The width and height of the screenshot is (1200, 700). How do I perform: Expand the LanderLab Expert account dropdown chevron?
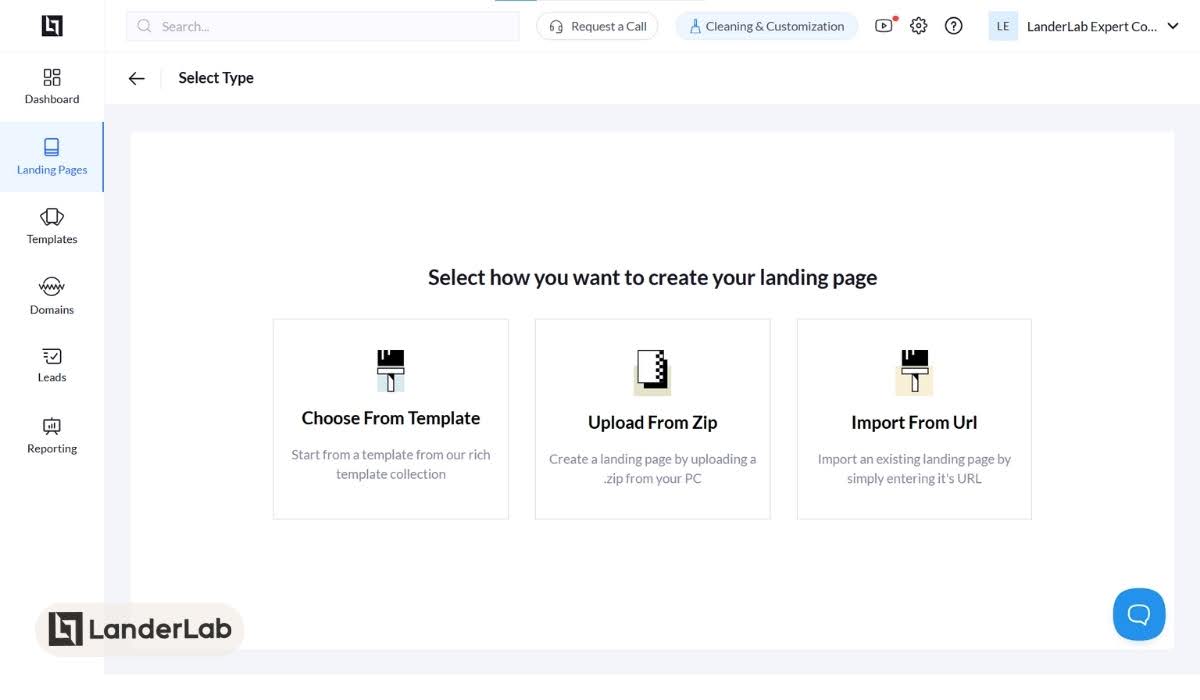1174,26
